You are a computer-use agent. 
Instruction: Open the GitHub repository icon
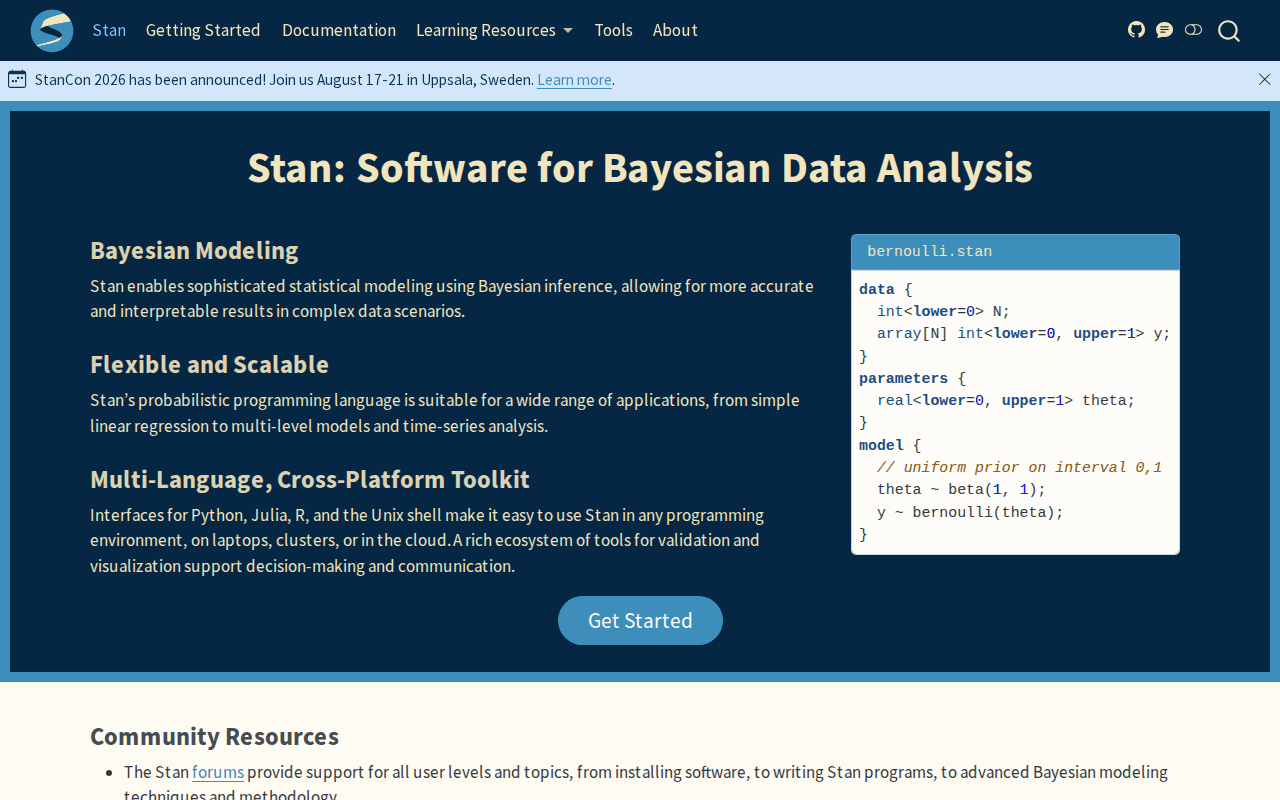pyautogui.click(x=1136, y=30)
